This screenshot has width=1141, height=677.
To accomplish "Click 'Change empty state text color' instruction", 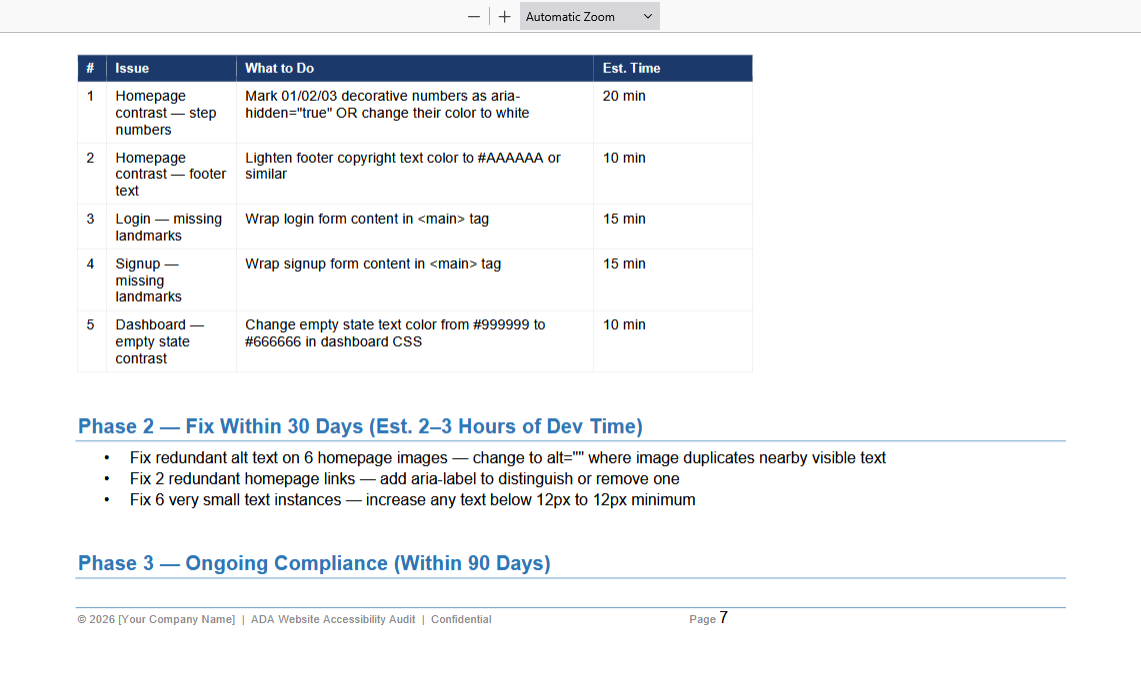I will point(395,333).
